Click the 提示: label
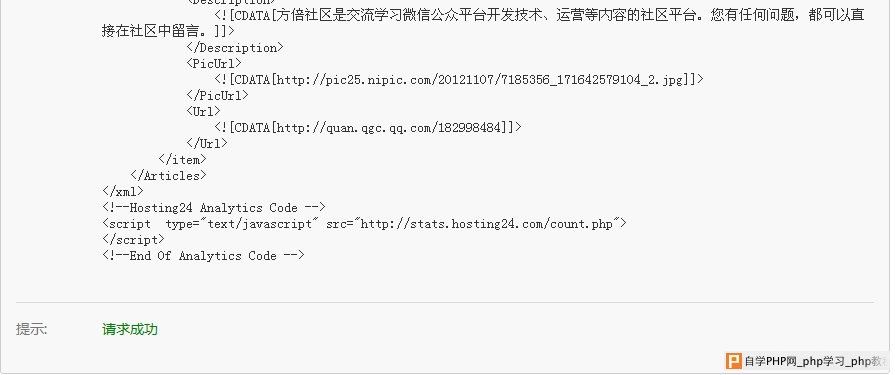Screen dimensions: 895x375 coord(32,329)
